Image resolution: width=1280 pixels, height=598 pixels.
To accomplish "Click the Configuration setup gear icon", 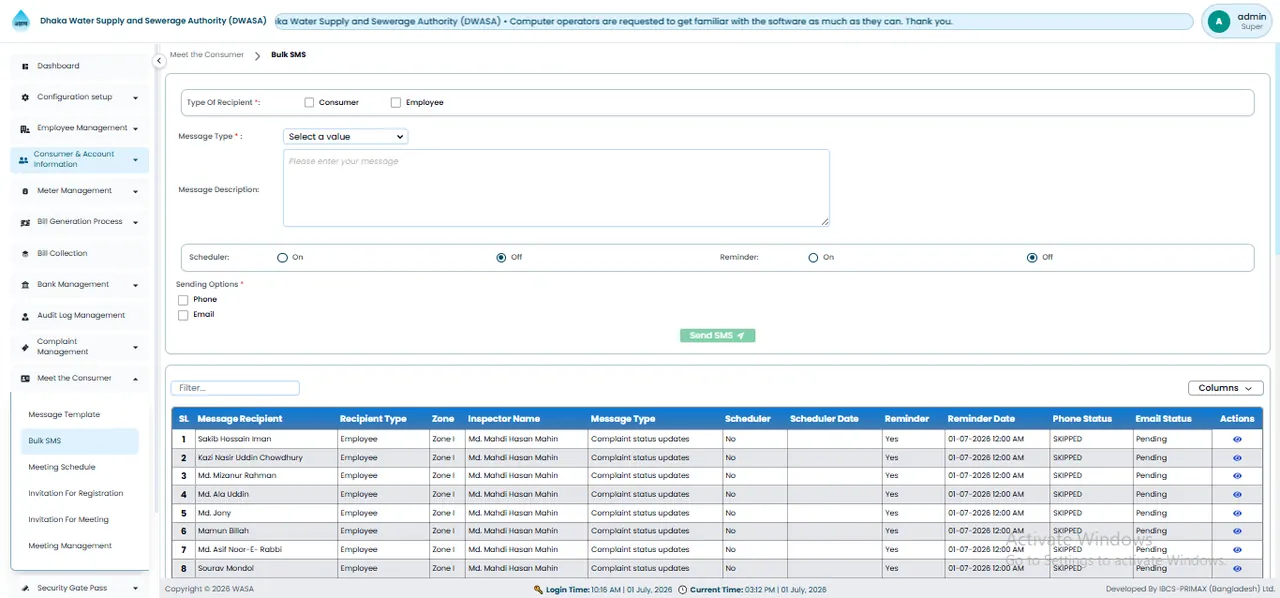I will [x=25, y=97].
